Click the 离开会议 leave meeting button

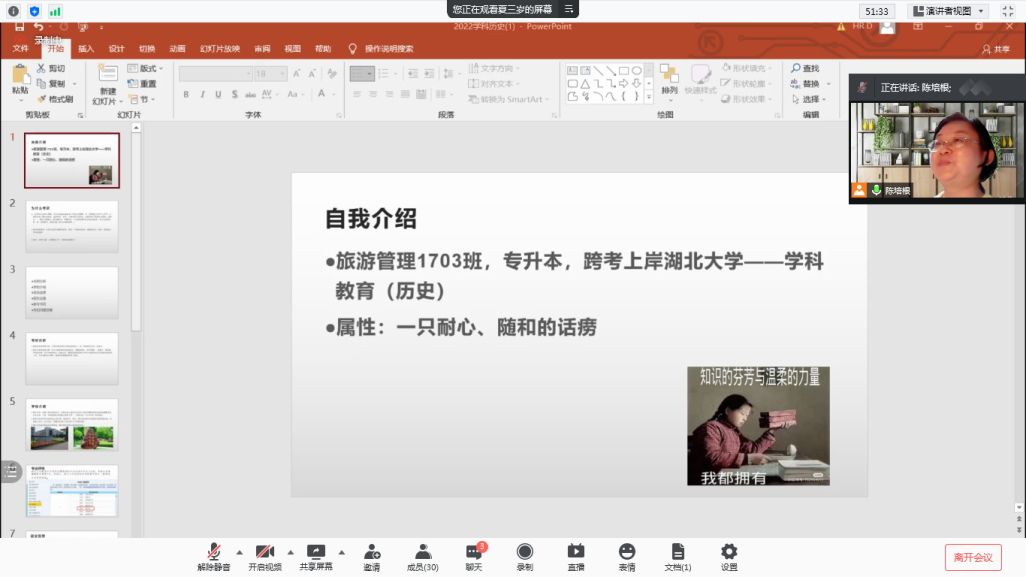click(x=972, y=557)
